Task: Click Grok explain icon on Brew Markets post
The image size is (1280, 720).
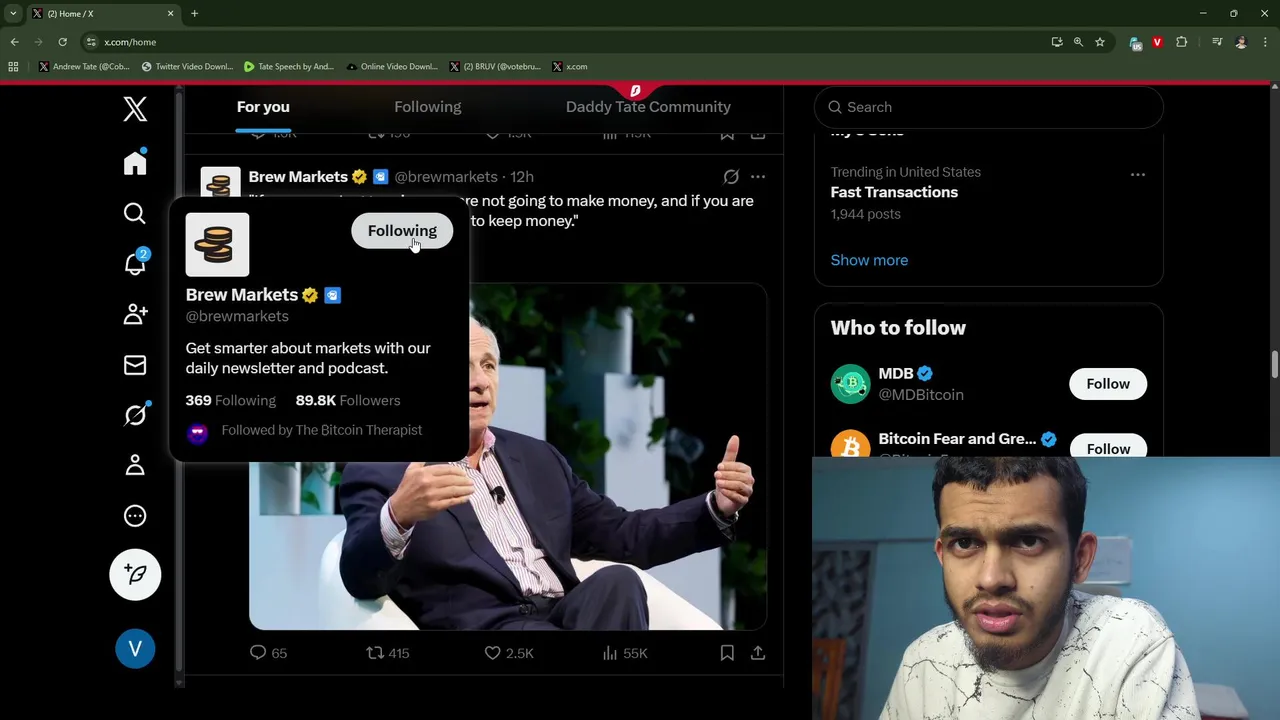Action: point(731,177)
